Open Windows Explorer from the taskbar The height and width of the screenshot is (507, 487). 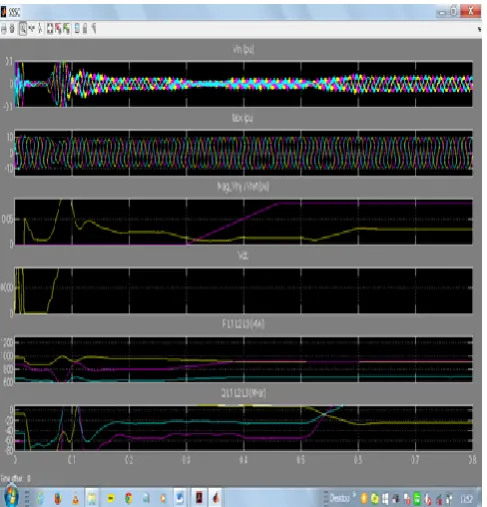click(x=92, y=498)
